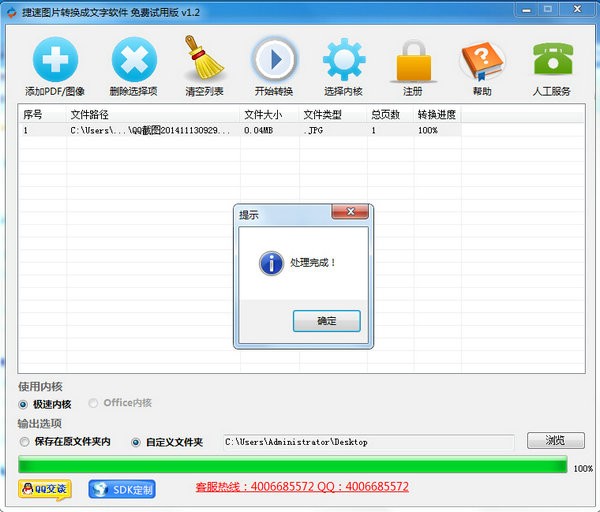
Task: Click the 浏览 browse button
Action: [555, 440]
